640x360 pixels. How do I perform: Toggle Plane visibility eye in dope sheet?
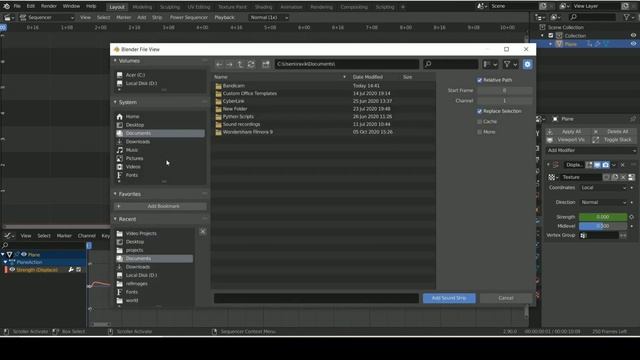(x=24, y=254)
